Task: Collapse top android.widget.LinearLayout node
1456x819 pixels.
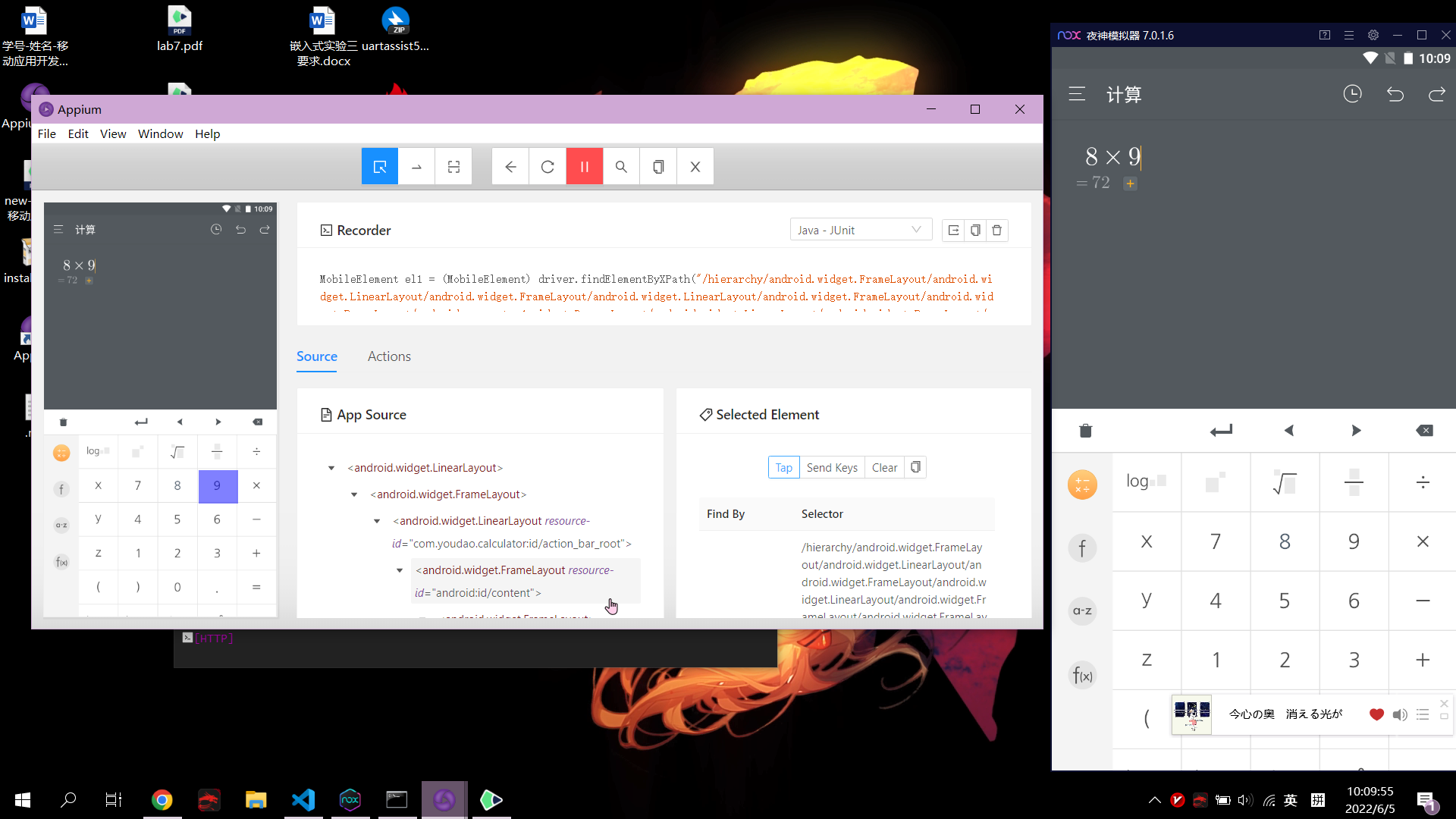Action: (331, 468)
